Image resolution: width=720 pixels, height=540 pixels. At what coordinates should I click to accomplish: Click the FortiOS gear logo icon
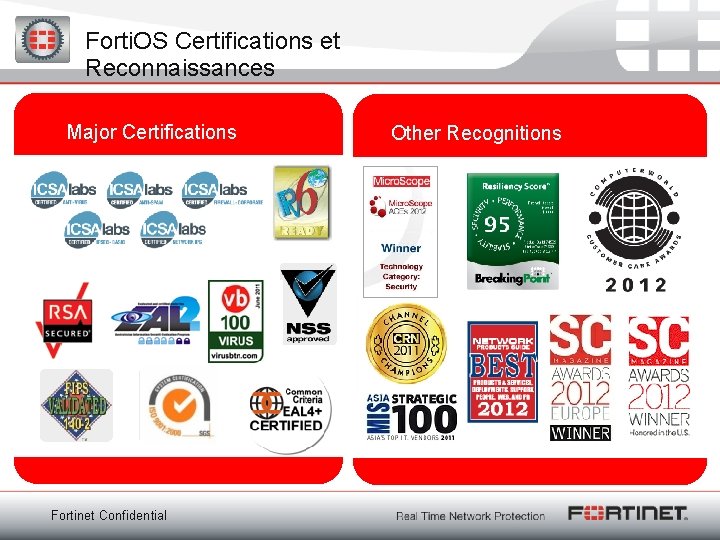coord(43,39)
